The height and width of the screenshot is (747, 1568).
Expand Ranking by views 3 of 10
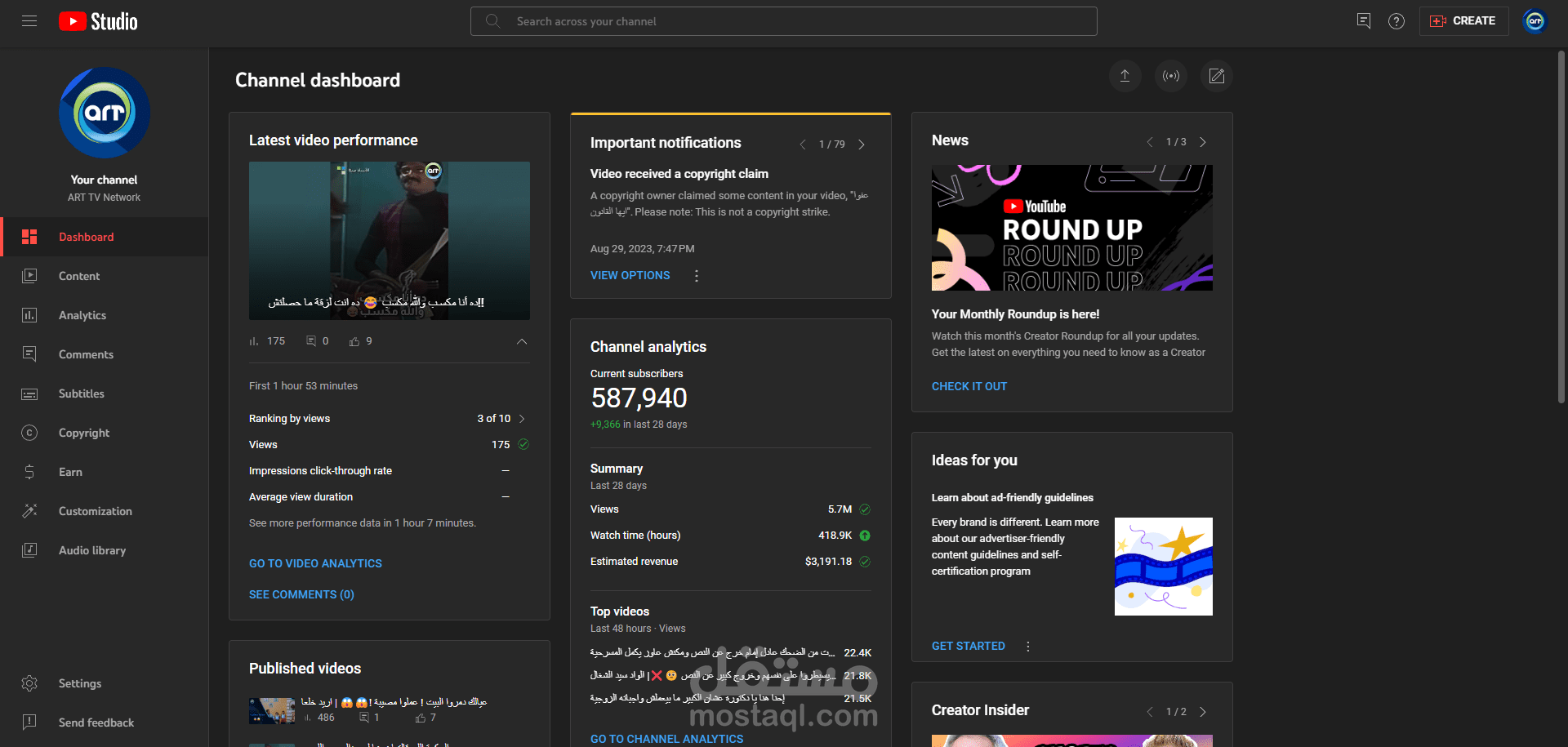point(522,419)
